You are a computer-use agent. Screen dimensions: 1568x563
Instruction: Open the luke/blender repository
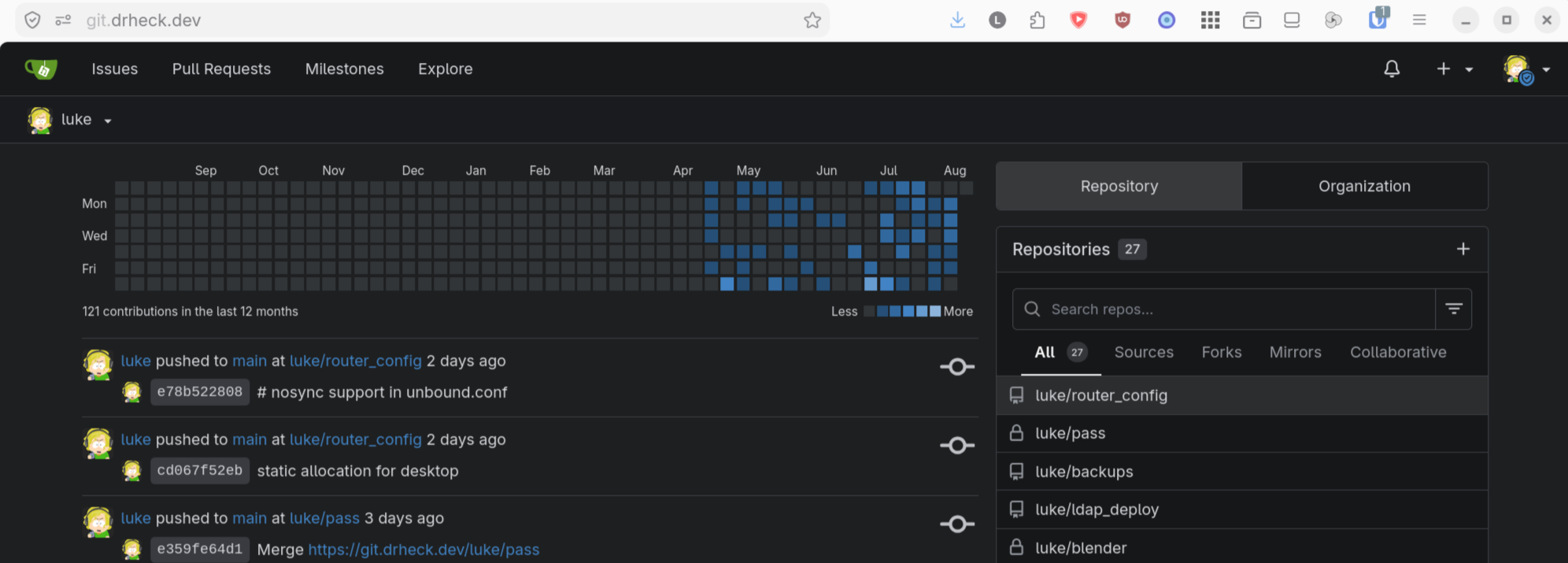click(x=1242, y=547)
